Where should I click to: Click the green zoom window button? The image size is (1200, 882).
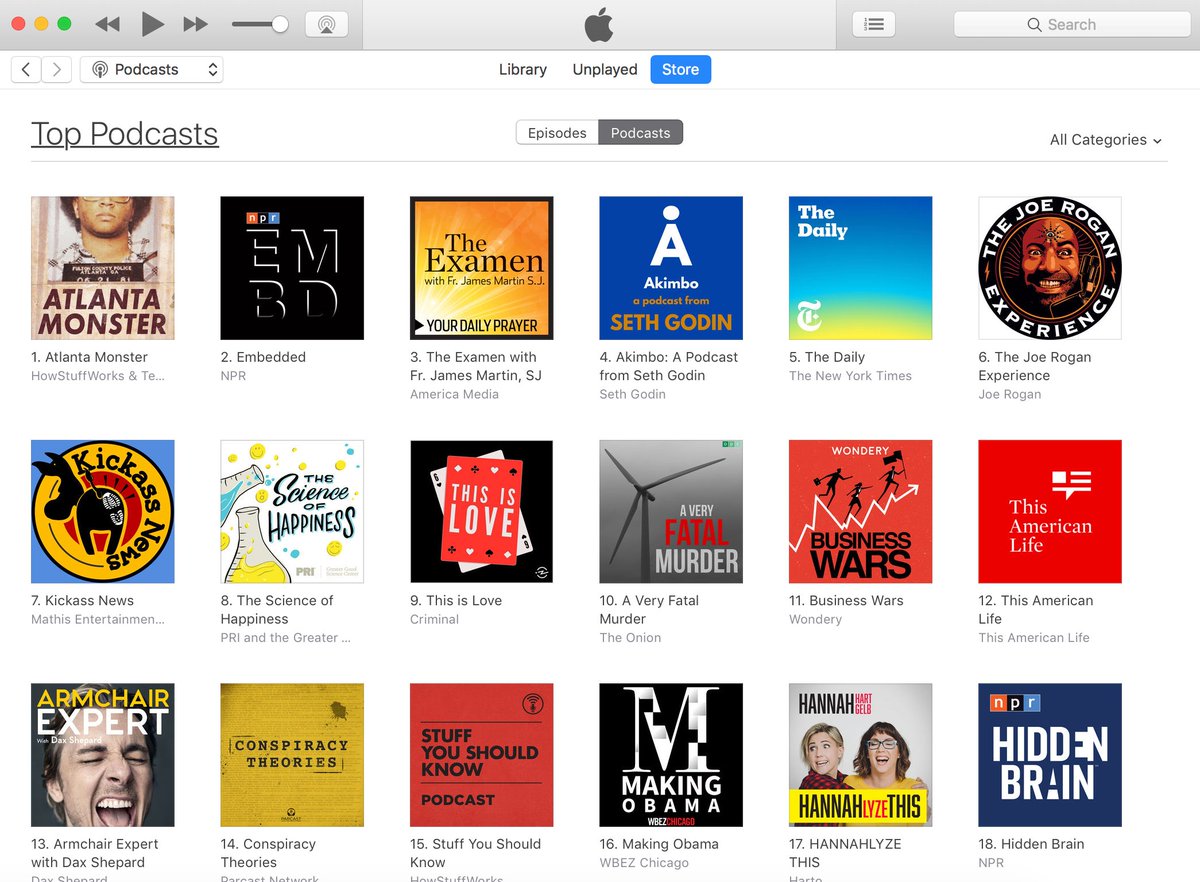[64, 24]
